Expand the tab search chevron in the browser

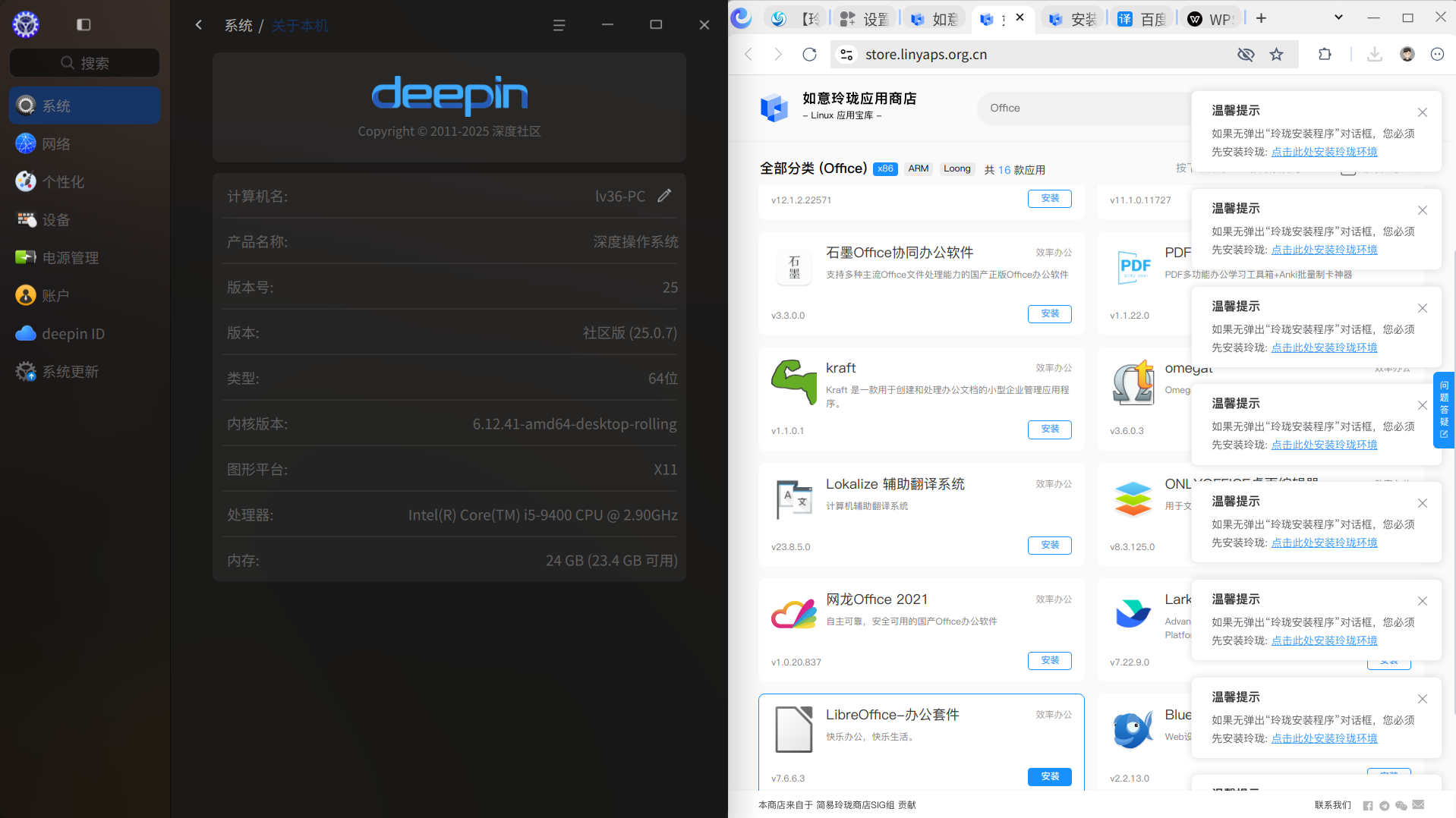click(1338, 17)
